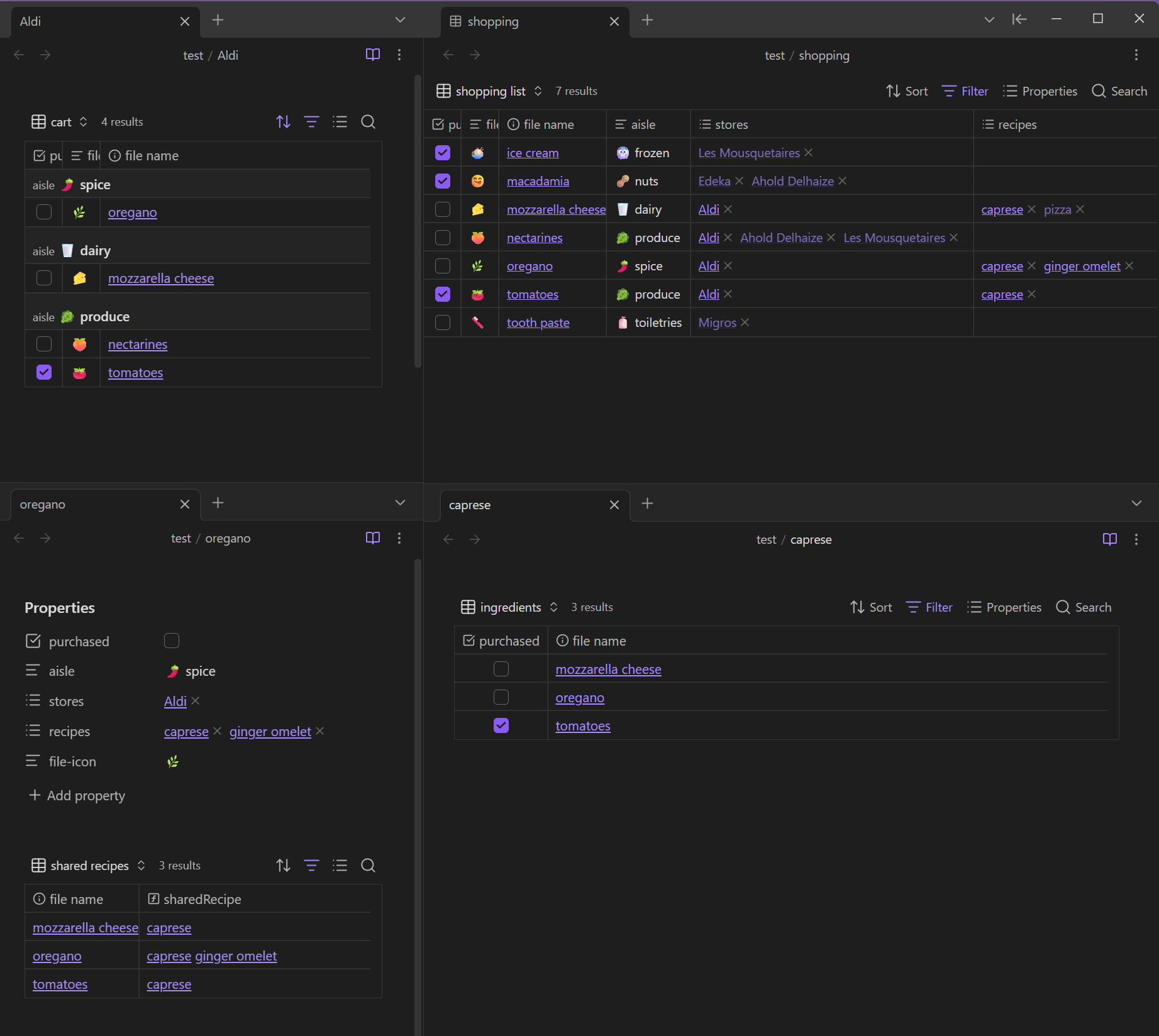This screenshot has width=1159, height=1036.
Task: Click search icon in shared recipes view
Action: pyautogui.click(x=369, y=866)
